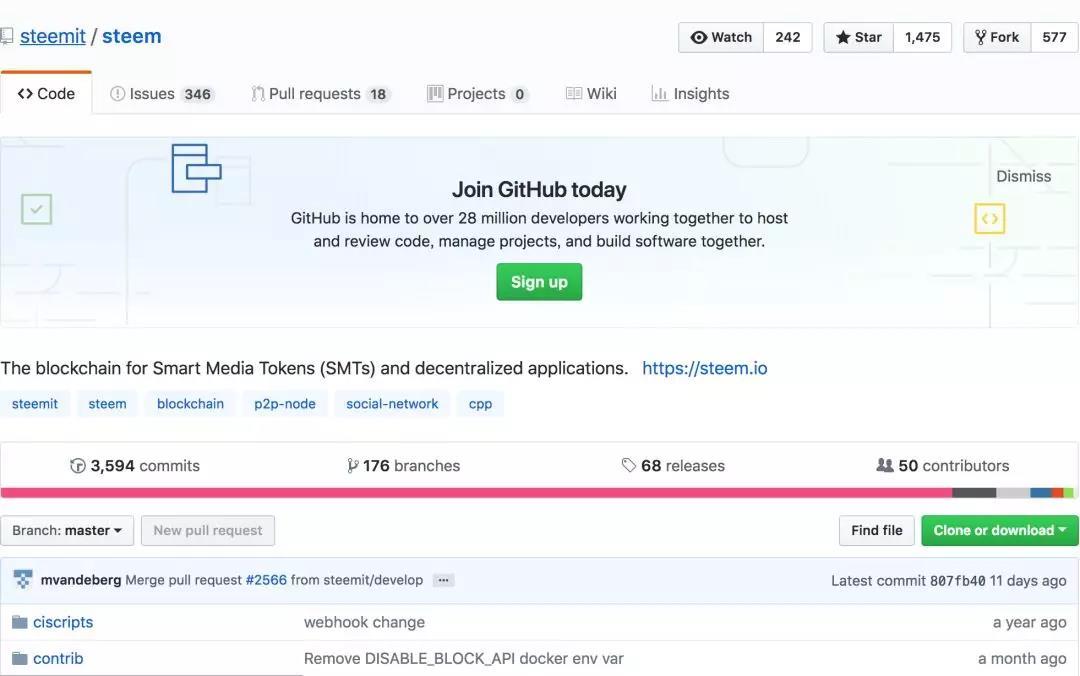Dismiss the Join GitHub banner
Image resolution: width=1080 pixels, height=676 pixels.
[1024, 176]
